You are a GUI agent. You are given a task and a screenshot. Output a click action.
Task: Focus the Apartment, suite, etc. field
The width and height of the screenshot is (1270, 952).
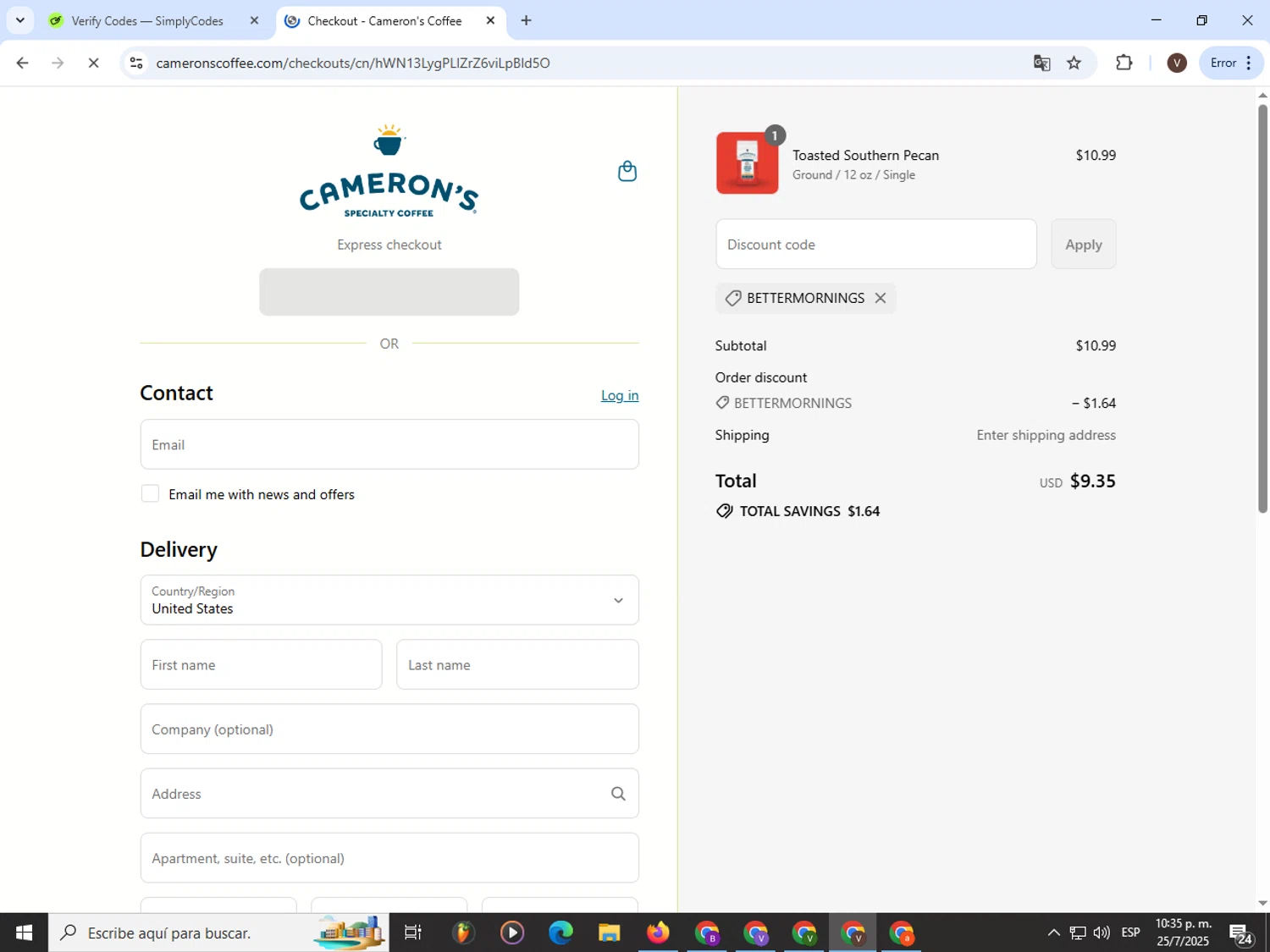(x=389, y=858)
